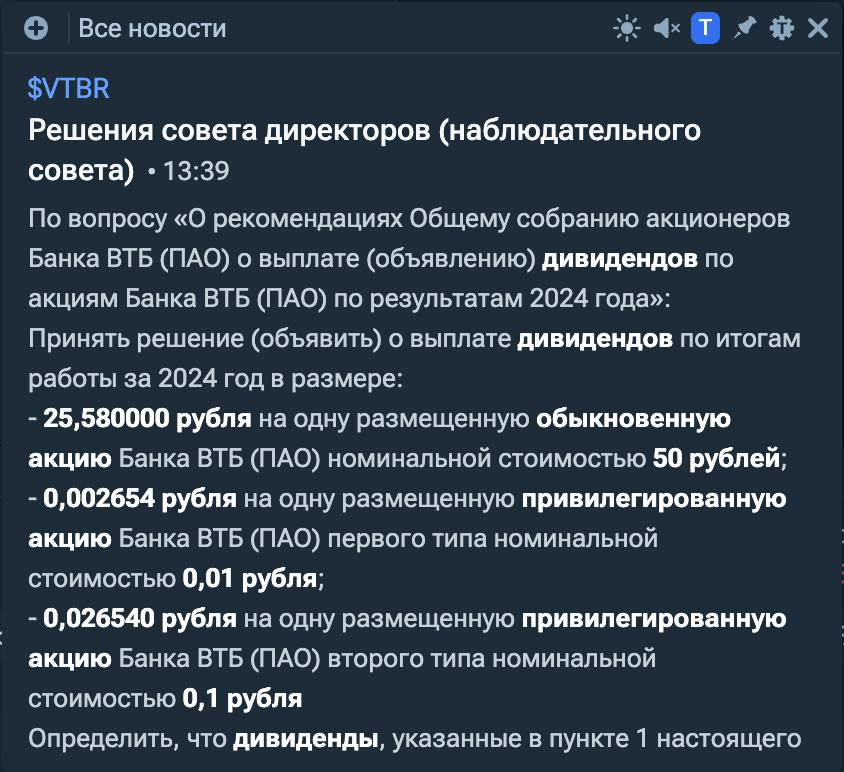Click the bold word обыкновенную

pyautogui.click(x=633, y=418)
